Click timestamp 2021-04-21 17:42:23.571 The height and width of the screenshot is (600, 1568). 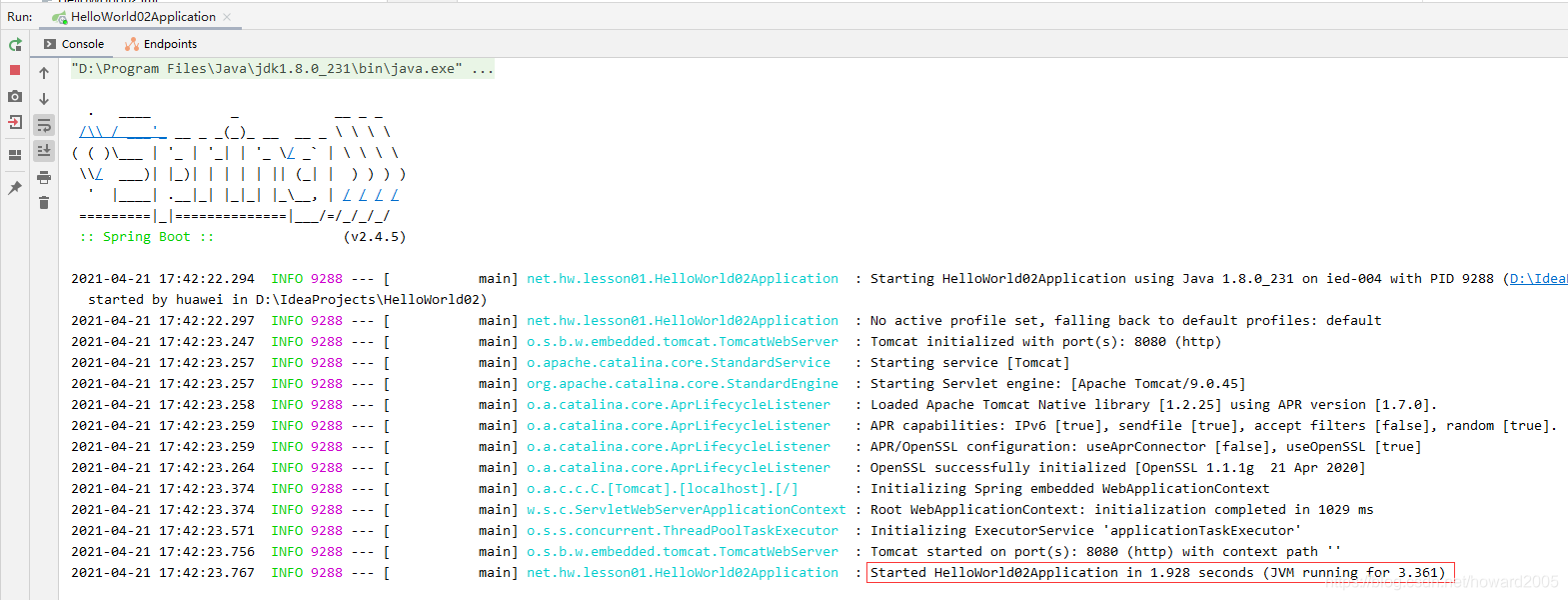163,531
